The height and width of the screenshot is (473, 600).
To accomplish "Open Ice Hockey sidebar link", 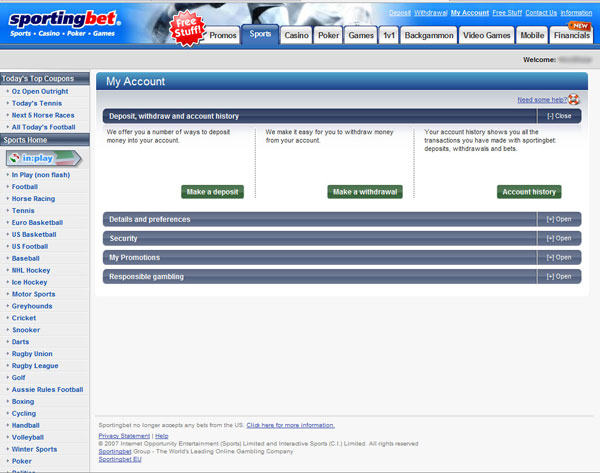I will pyautogui.click(x=29, y=282).
